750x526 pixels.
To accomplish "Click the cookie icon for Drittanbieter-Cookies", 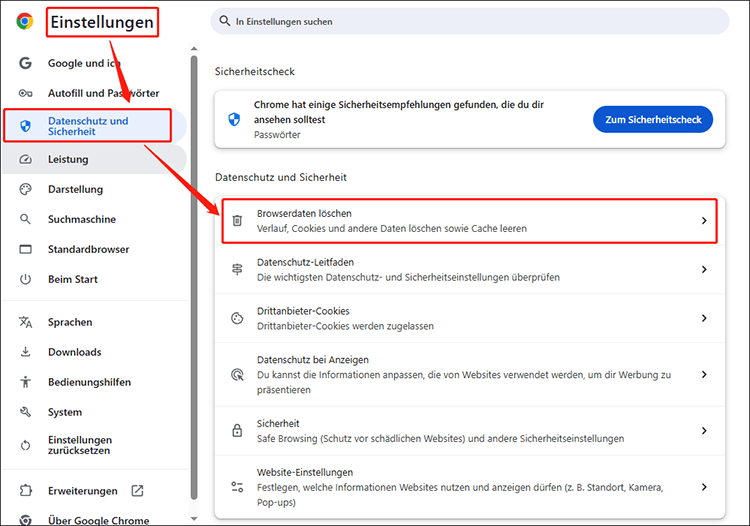I will (x=237, y=318).
